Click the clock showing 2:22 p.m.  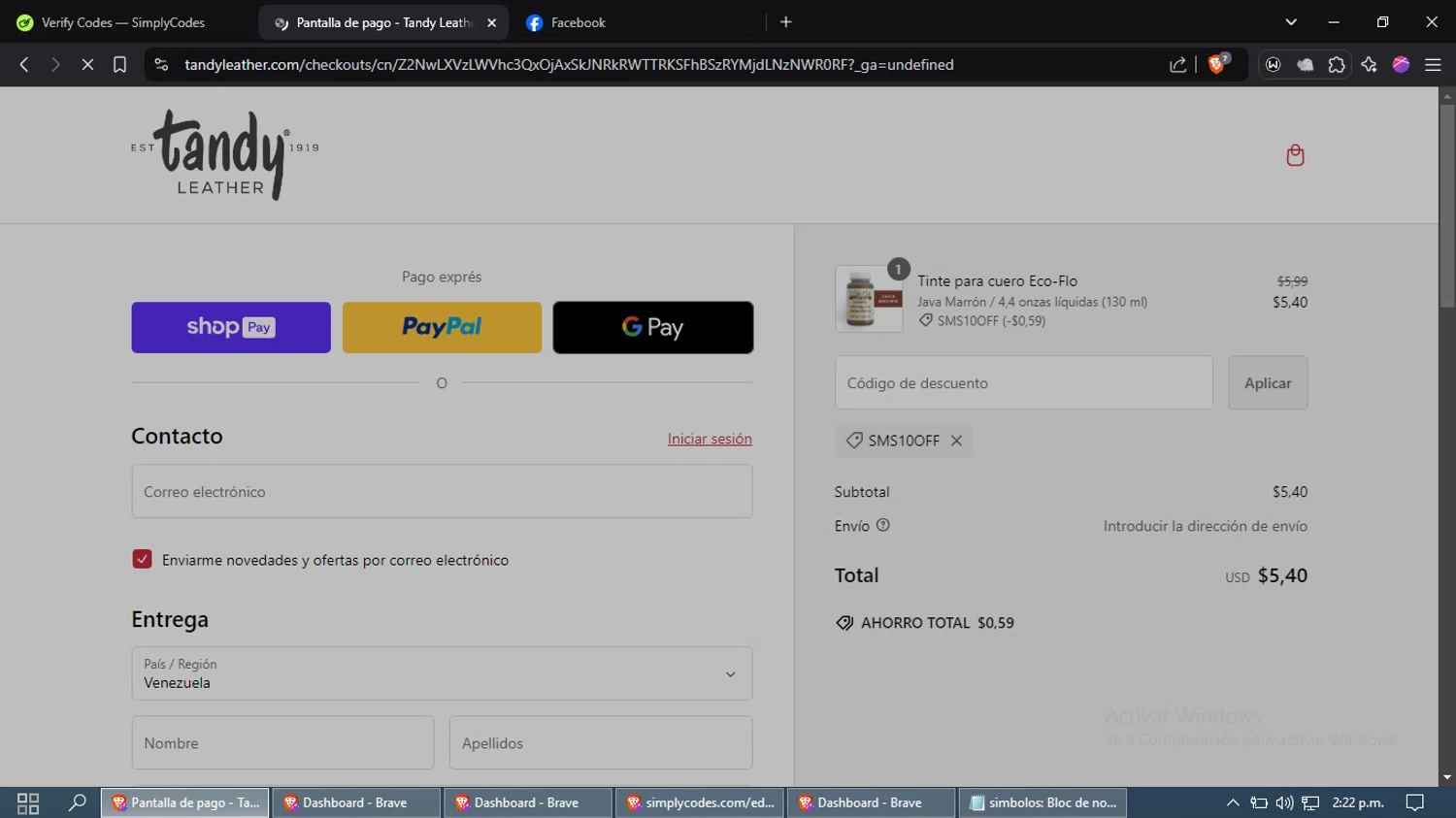(1358, 803)
